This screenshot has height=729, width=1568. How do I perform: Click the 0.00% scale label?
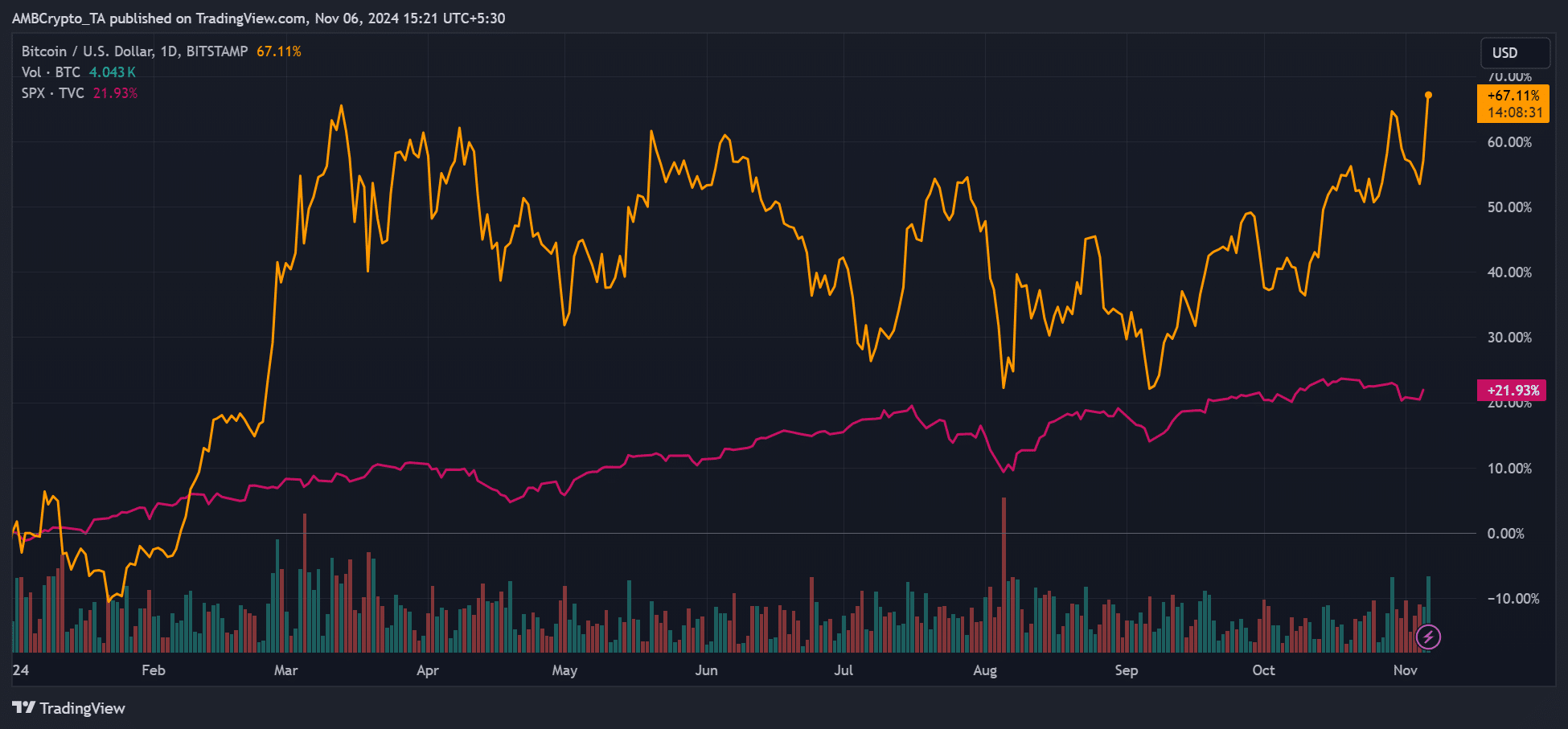[x=1506, y=534]
